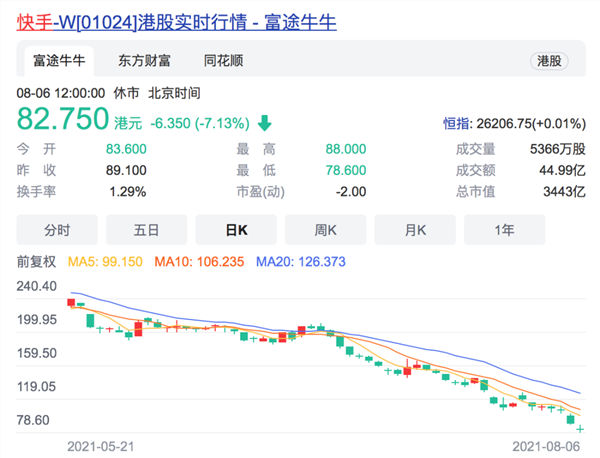Select the 周K chart view
The width and height of the screenshot is (600, 458).
(x=326, y=230)
